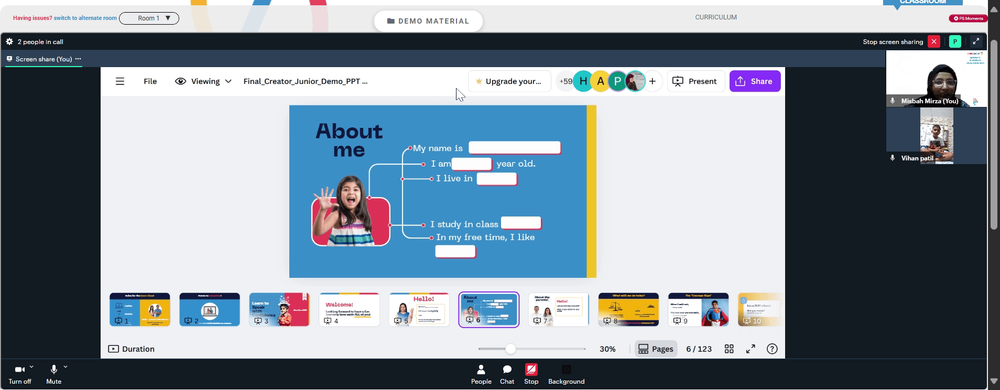
Task: Click the green P participant badge
Action: click(x=955, y=41)
